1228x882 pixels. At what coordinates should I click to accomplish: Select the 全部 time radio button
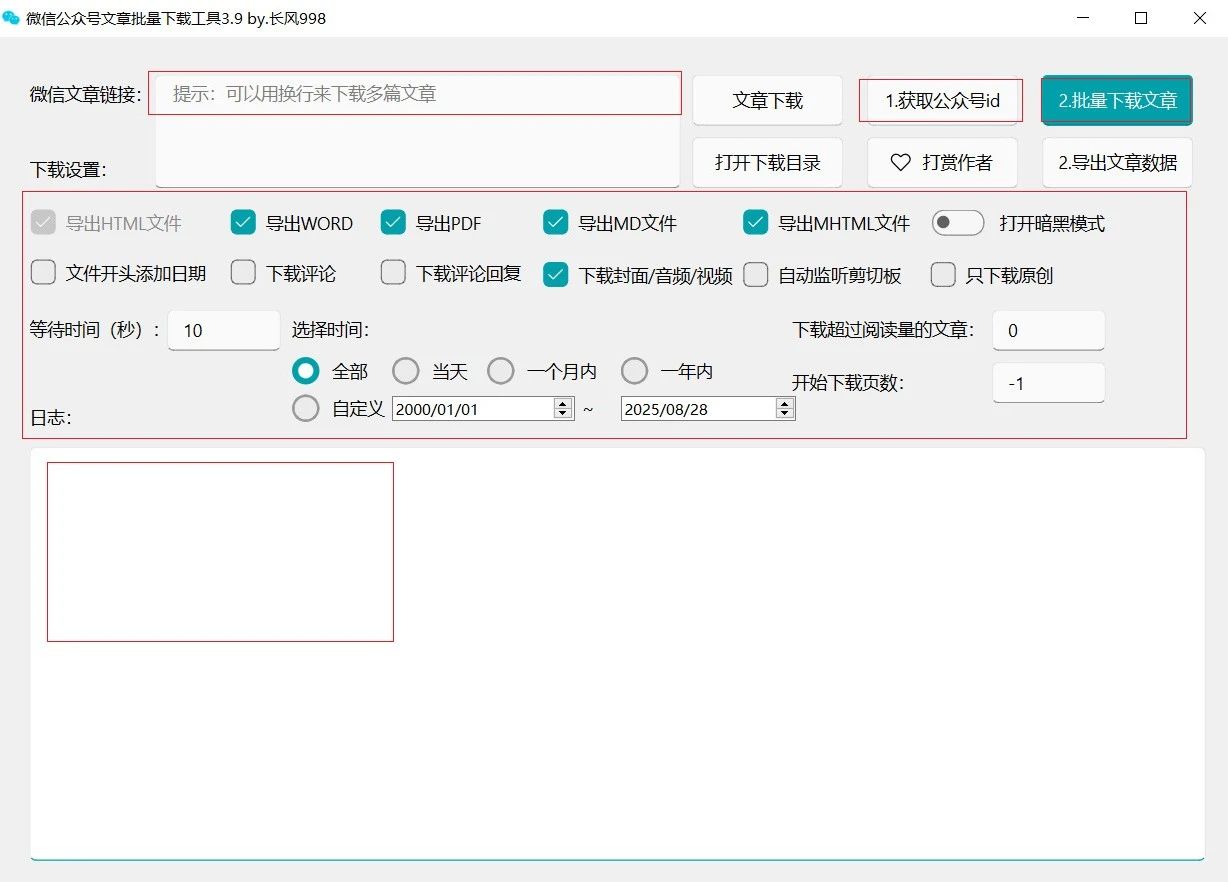305,371
